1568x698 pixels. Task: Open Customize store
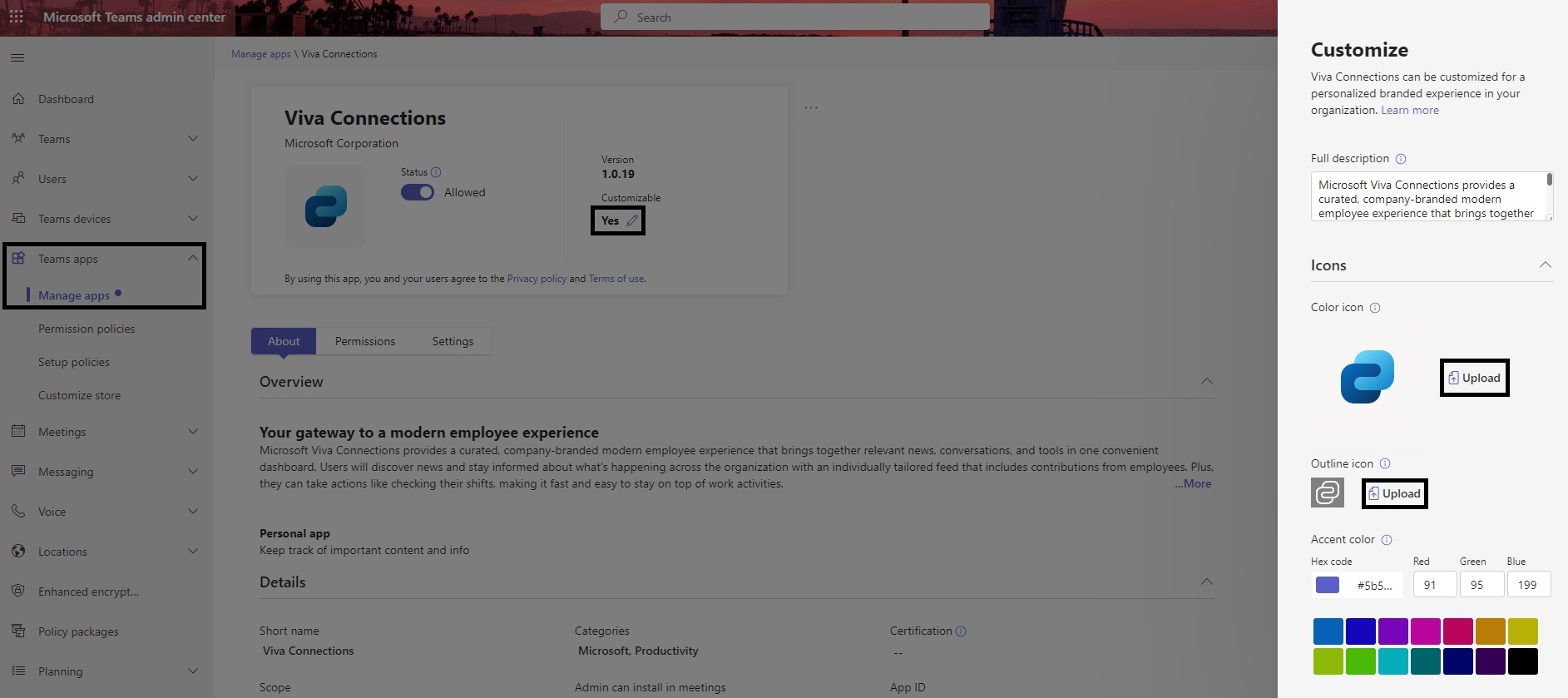(79, 395)
